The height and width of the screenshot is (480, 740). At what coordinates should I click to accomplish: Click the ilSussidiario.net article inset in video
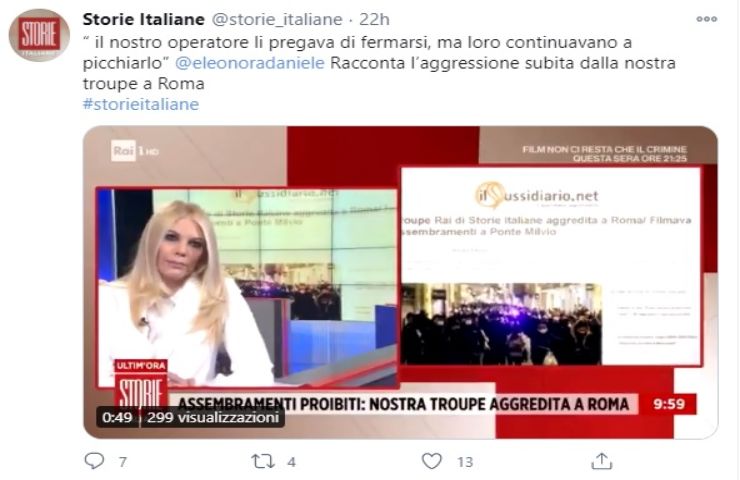pyautogui.click(x=551, y=266)
